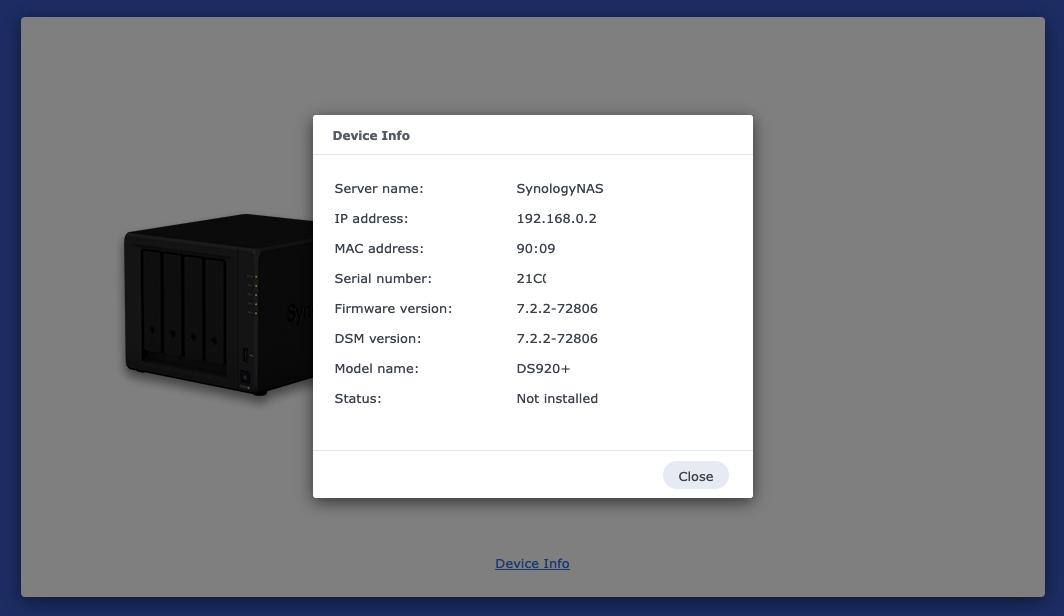
Task: Select the serial number value starting with 21C
Action: tap(531, 278)
